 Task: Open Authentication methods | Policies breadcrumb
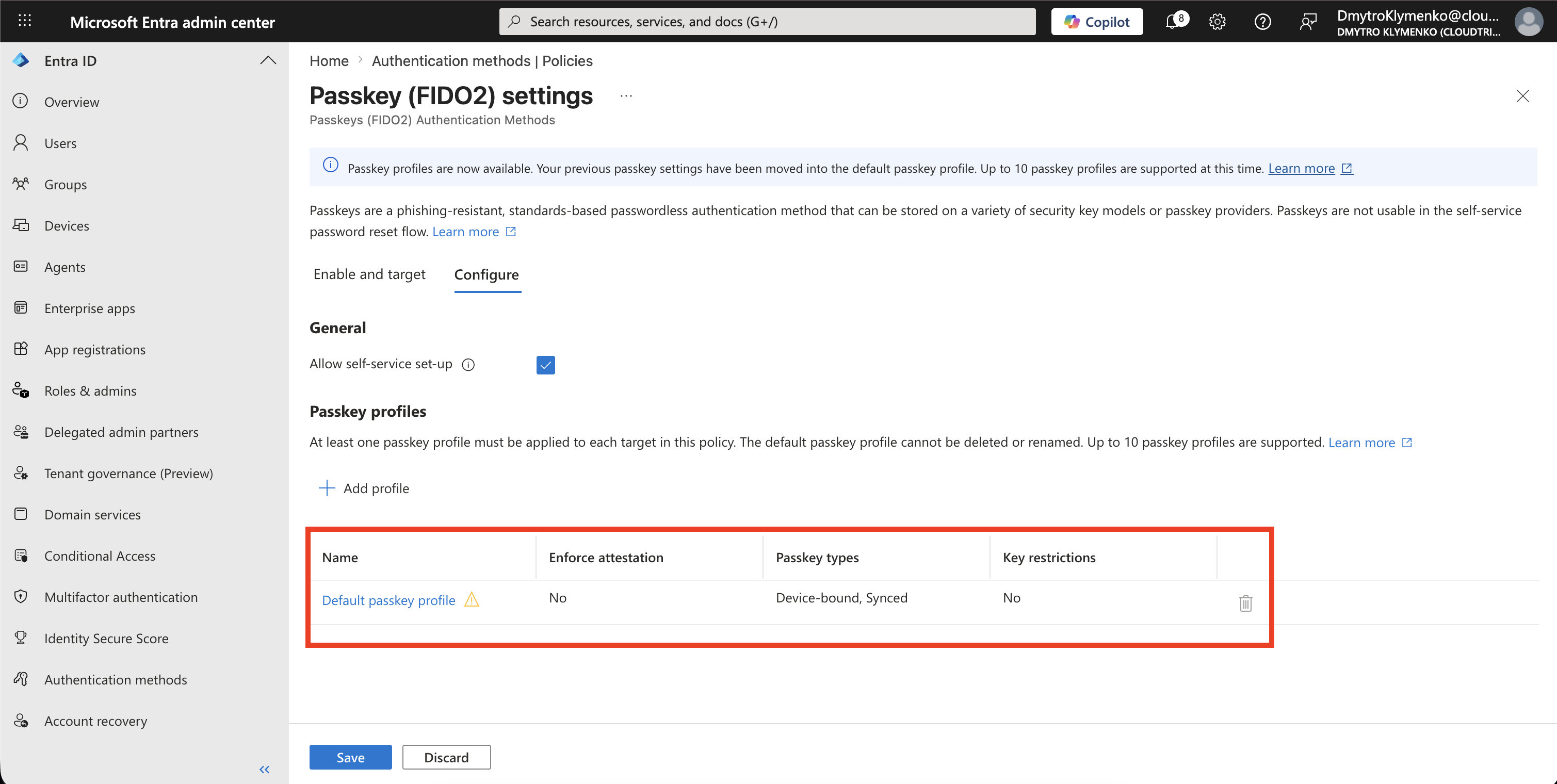tap(482, 60)
